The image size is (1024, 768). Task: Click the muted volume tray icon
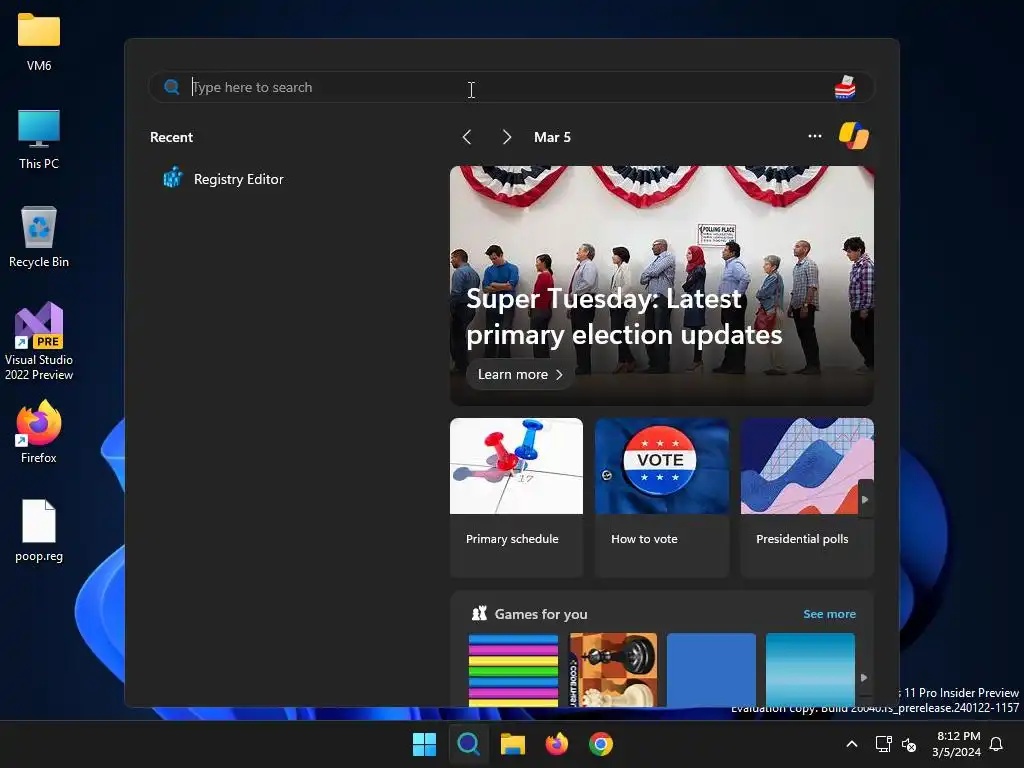click(908, 744)
